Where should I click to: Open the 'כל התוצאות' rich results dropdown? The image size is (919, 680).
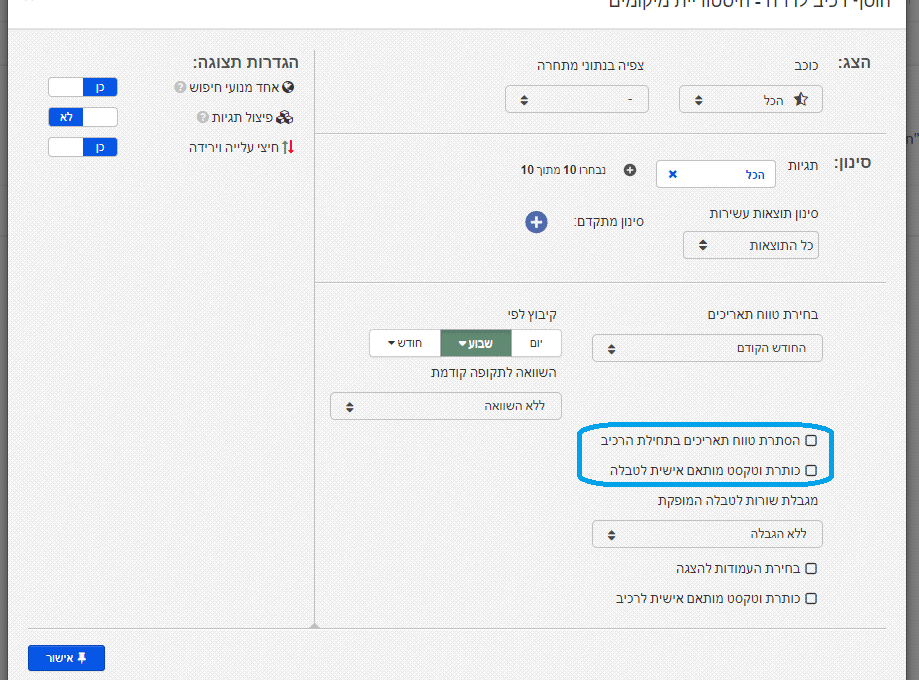751,245
